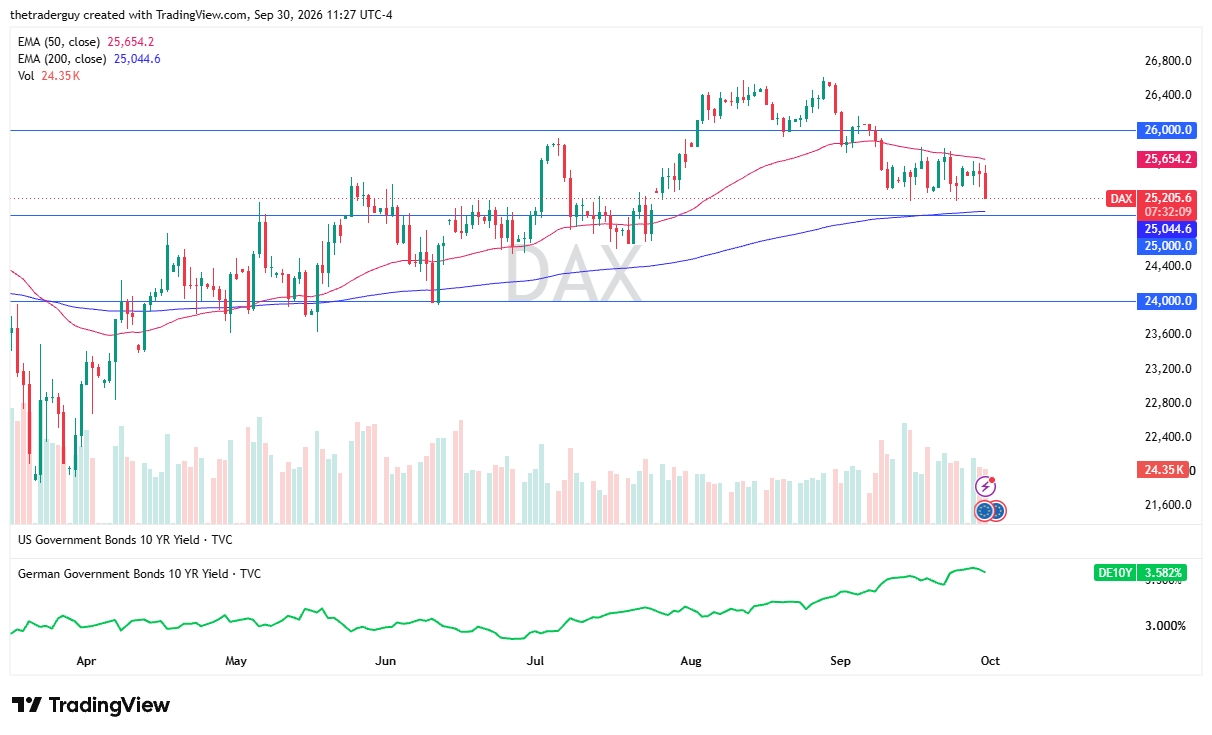
Task: Click the Oct label on time axis
Action: click(990, 661)
